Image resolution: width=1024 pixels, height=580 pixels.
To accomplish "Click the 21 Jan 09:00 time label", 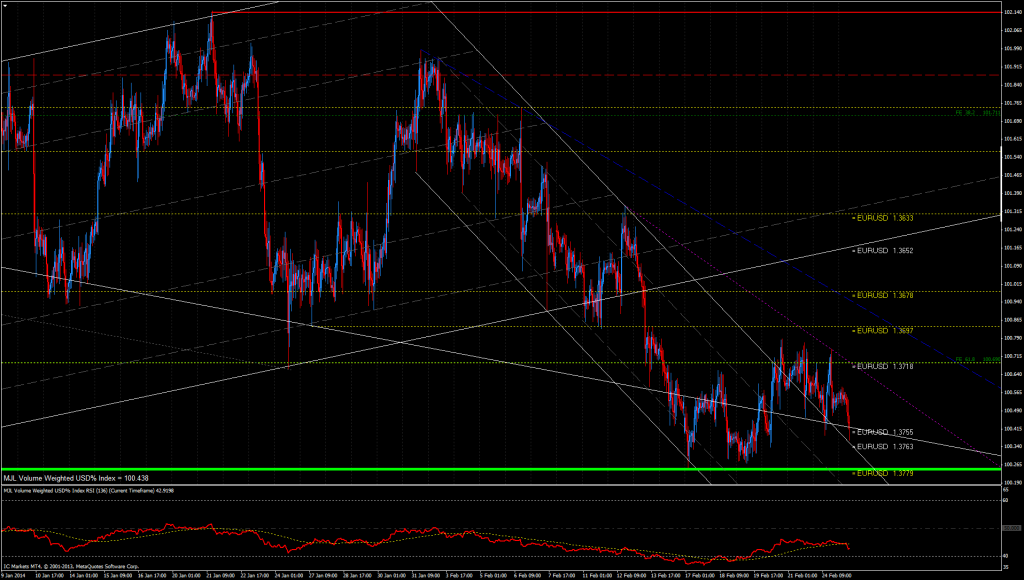I will [220, 575].
